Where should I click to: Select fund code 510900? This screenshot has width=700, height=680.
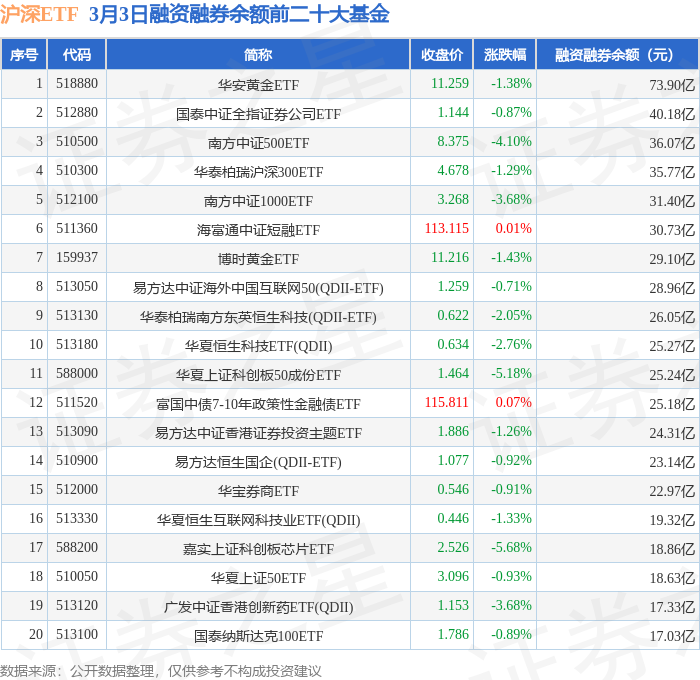click(77, 461)
